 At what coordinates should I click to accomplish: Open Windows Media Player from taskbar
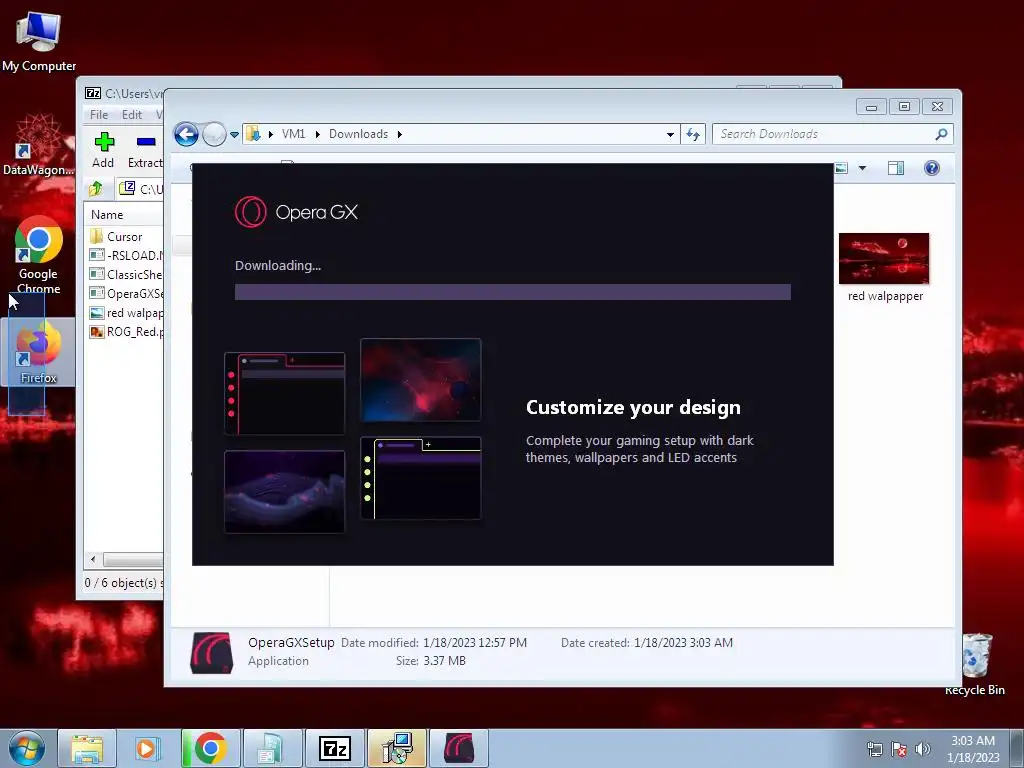coord(148,748)
